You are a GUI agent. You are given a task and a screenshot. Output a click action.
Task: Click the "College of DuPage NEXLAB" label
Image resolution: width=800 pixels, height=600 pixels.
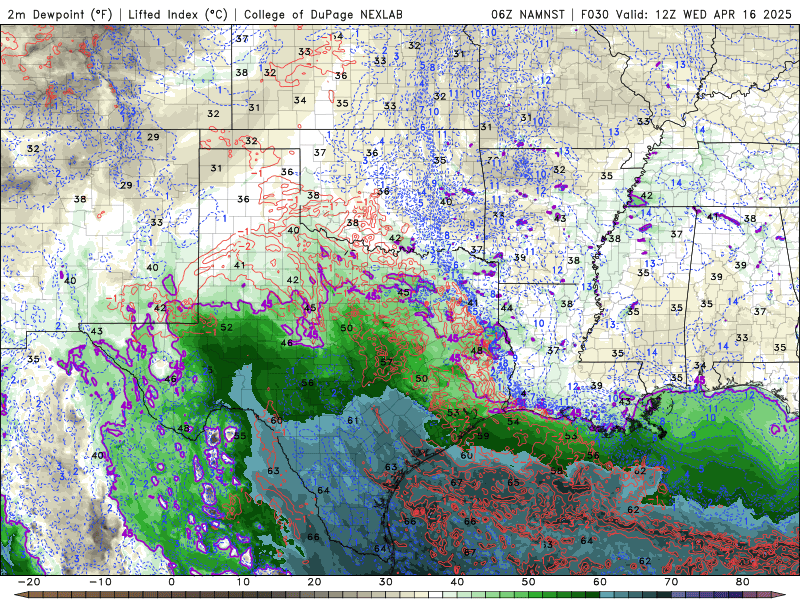[x=323, y=14]
